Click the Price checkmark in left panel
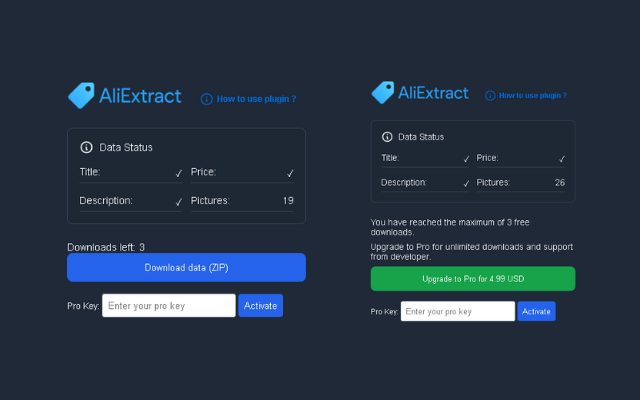The width and height of the screenshot is (640, 400). (290, 173)
